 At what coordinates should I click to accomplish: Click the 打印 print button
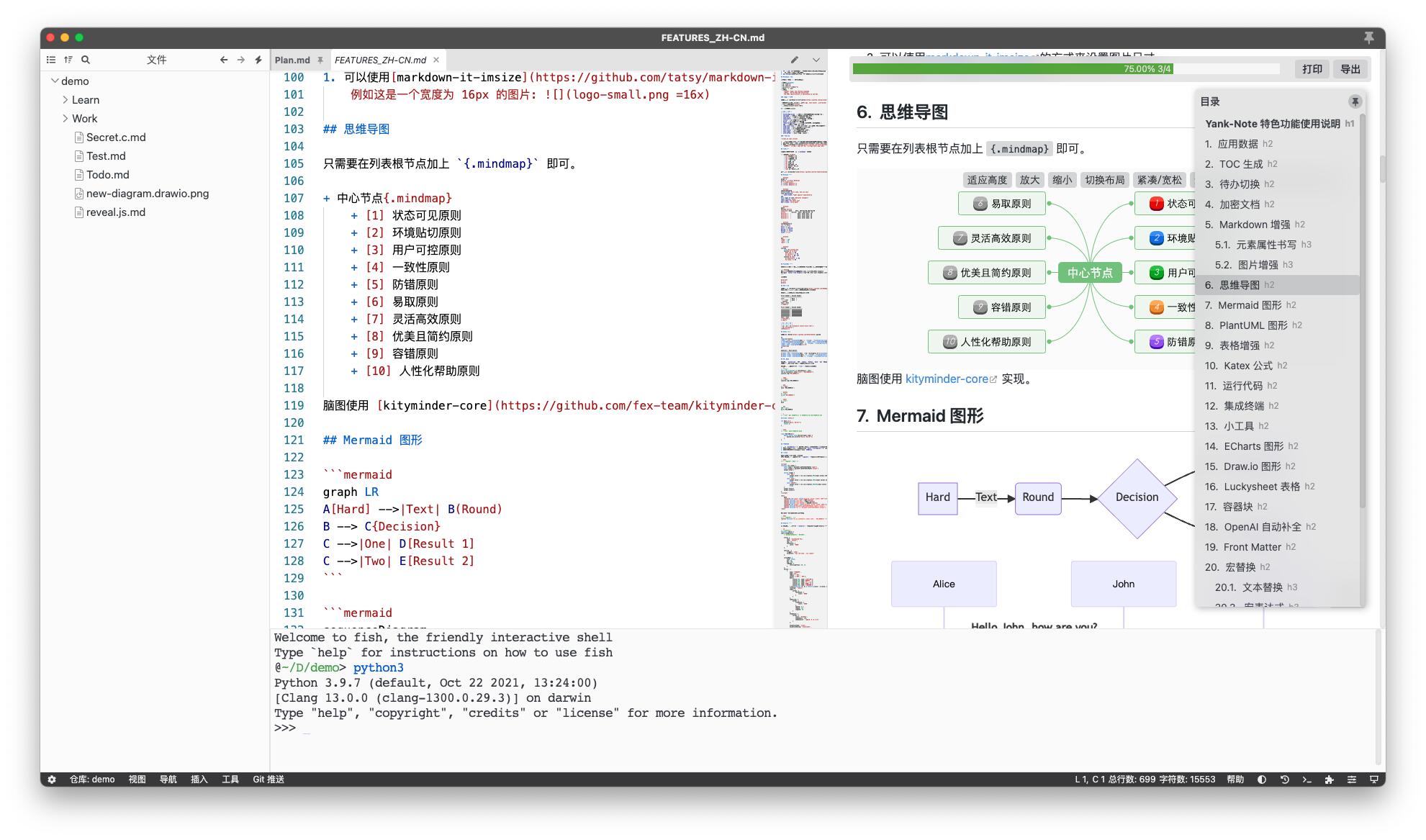(x=1312, y=69)
